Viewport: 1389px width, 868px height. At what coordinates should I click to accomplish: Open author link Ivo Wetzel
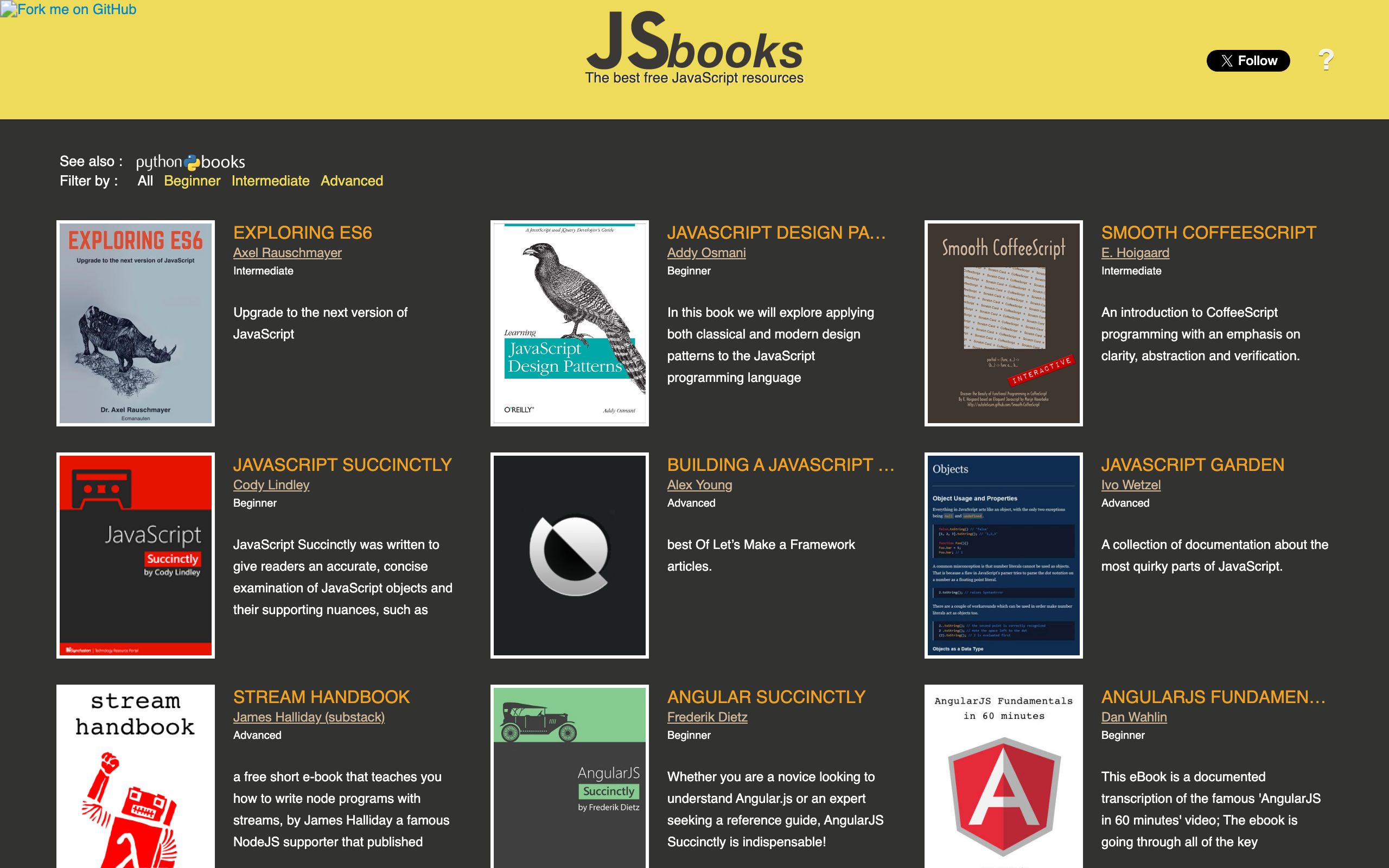pos(1131,484)
